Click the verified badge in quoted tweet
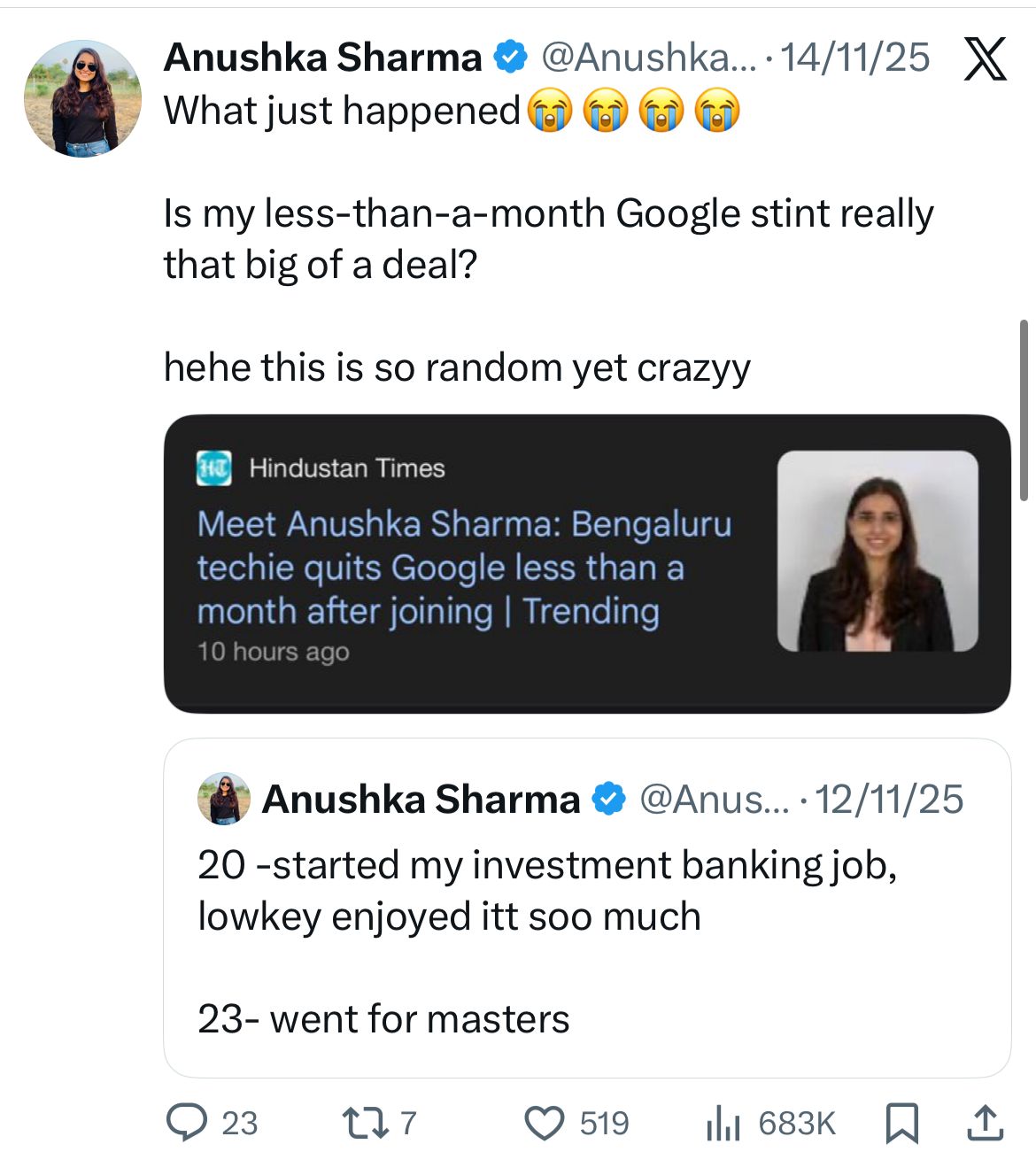 click(608, 799)
